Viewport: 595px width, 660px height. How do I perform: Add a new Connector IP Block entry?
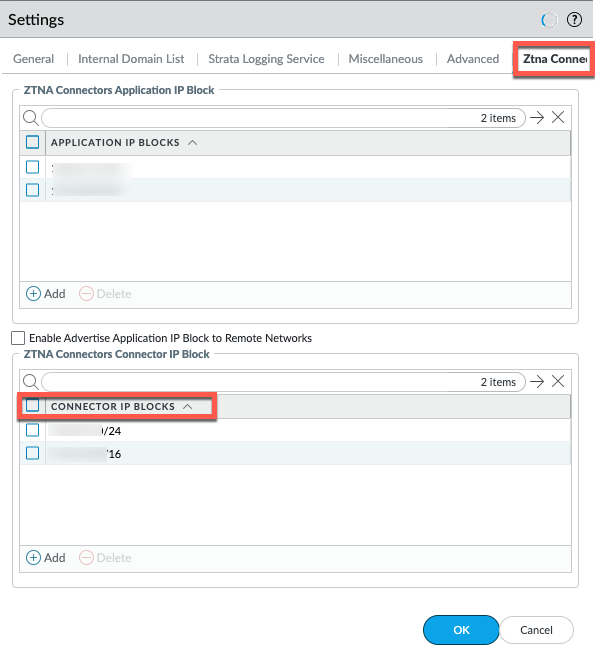[46, 557]
